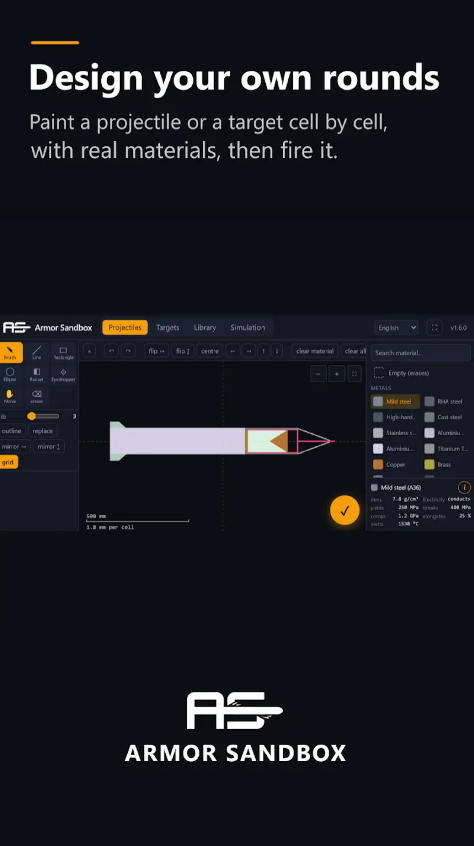Click the copper cone liner in projectile

[280, 441]
